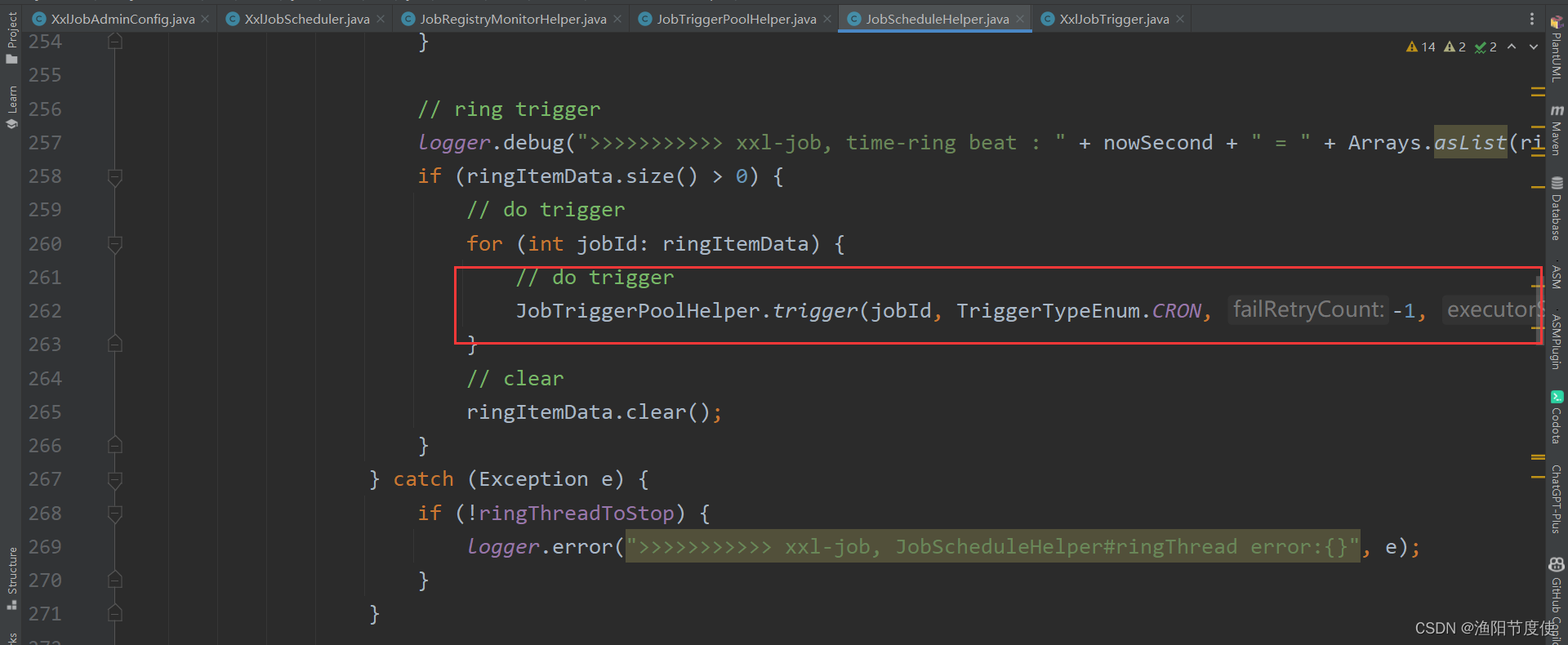Open the Maven tool window
Viewport: 1568px width, 645px height.
click(x=1557, y=131)
